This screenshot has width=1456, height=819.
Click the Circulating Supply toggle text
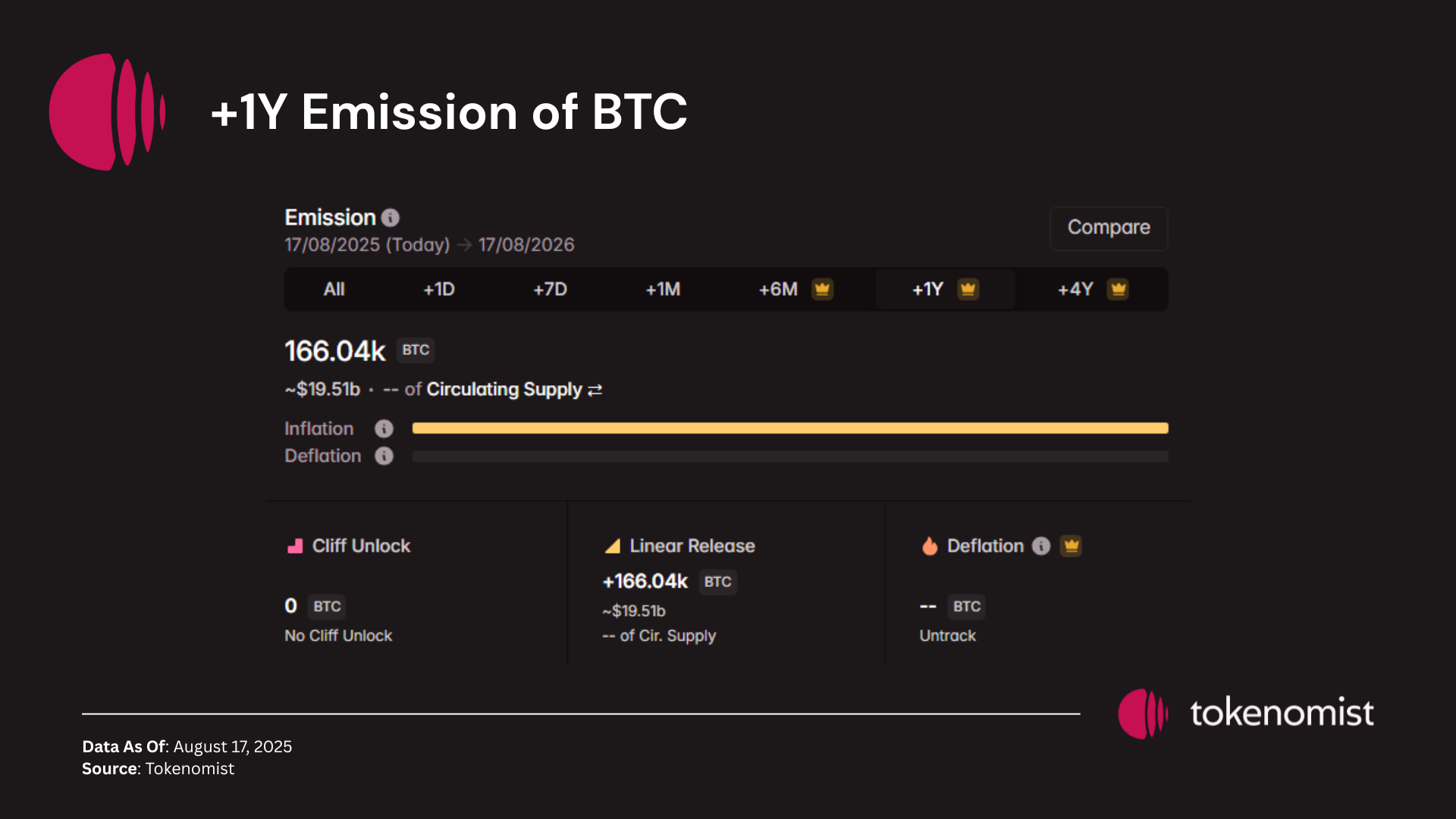[504, 390]
